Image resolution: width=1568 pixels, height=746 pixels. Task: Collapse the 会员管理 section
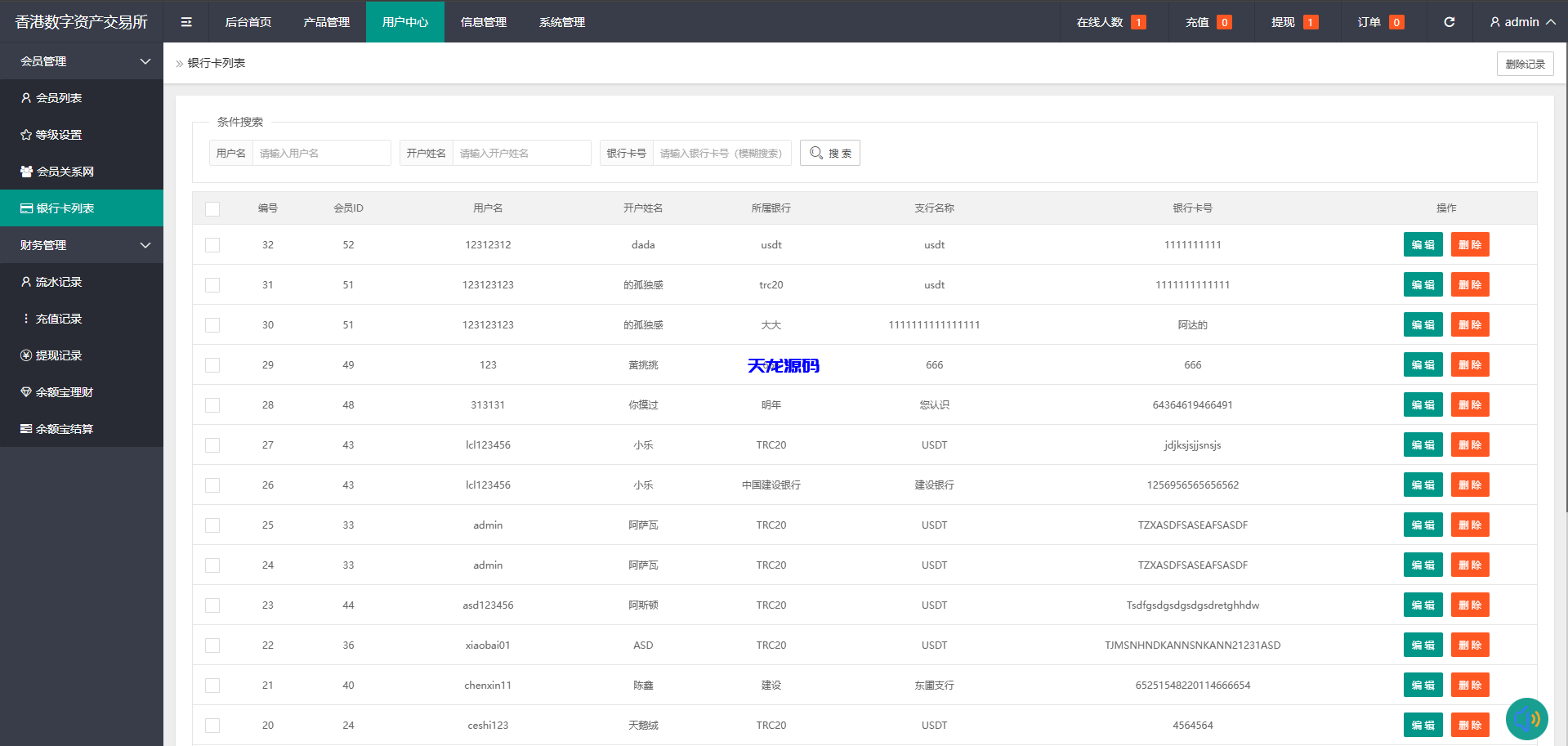[81, 60]
